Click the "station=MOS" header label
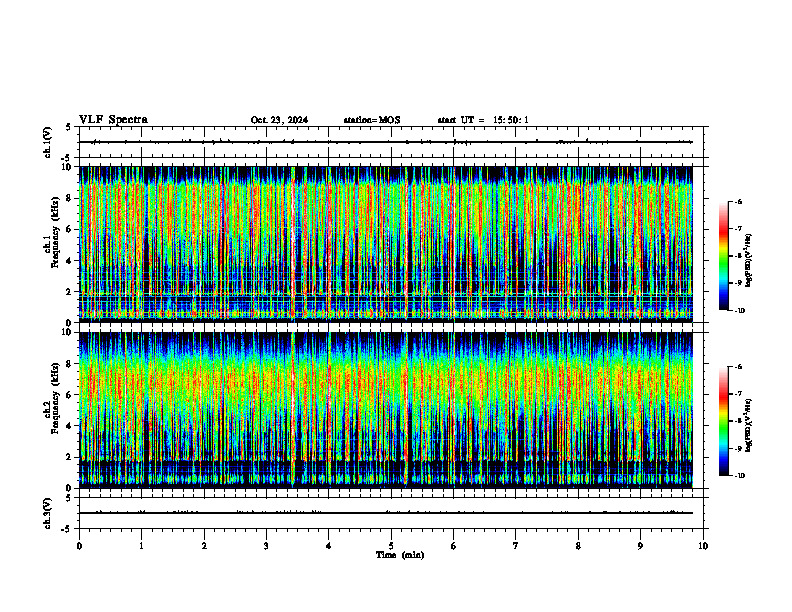 click(372, 120)
